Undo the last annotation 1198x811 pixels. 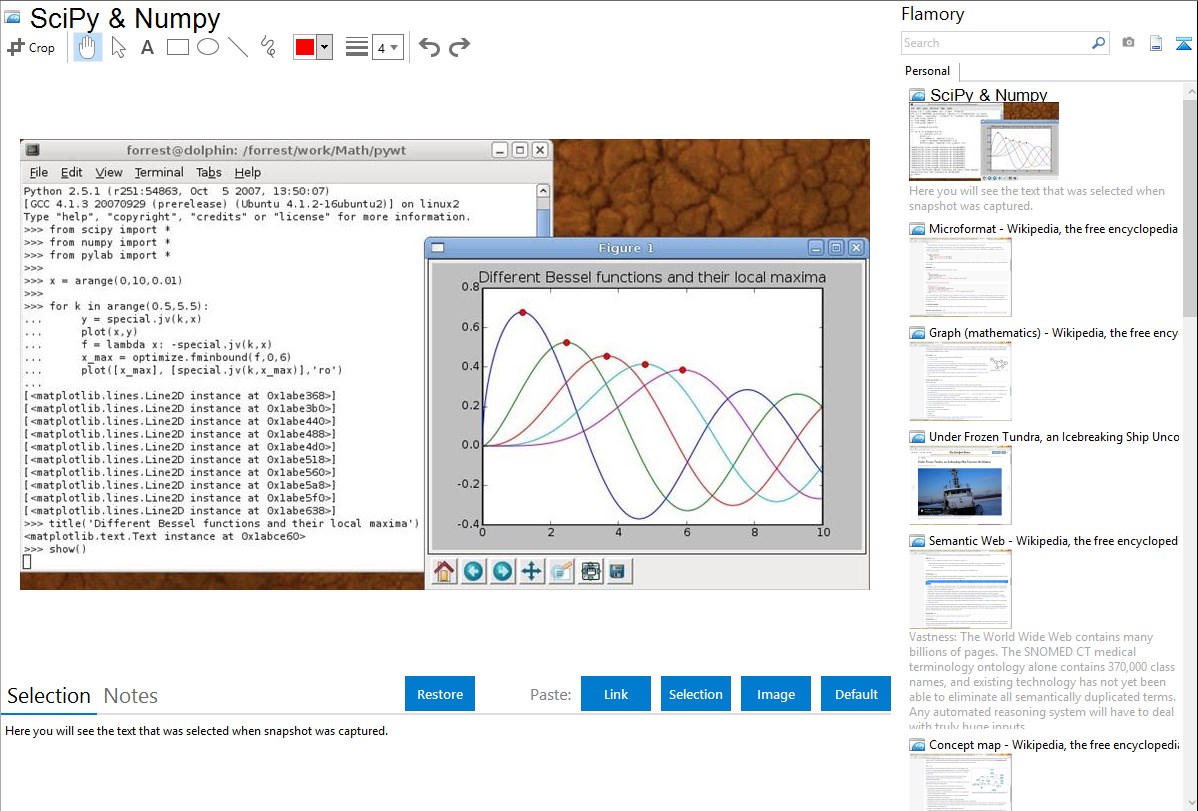click(x=429, y=47)
